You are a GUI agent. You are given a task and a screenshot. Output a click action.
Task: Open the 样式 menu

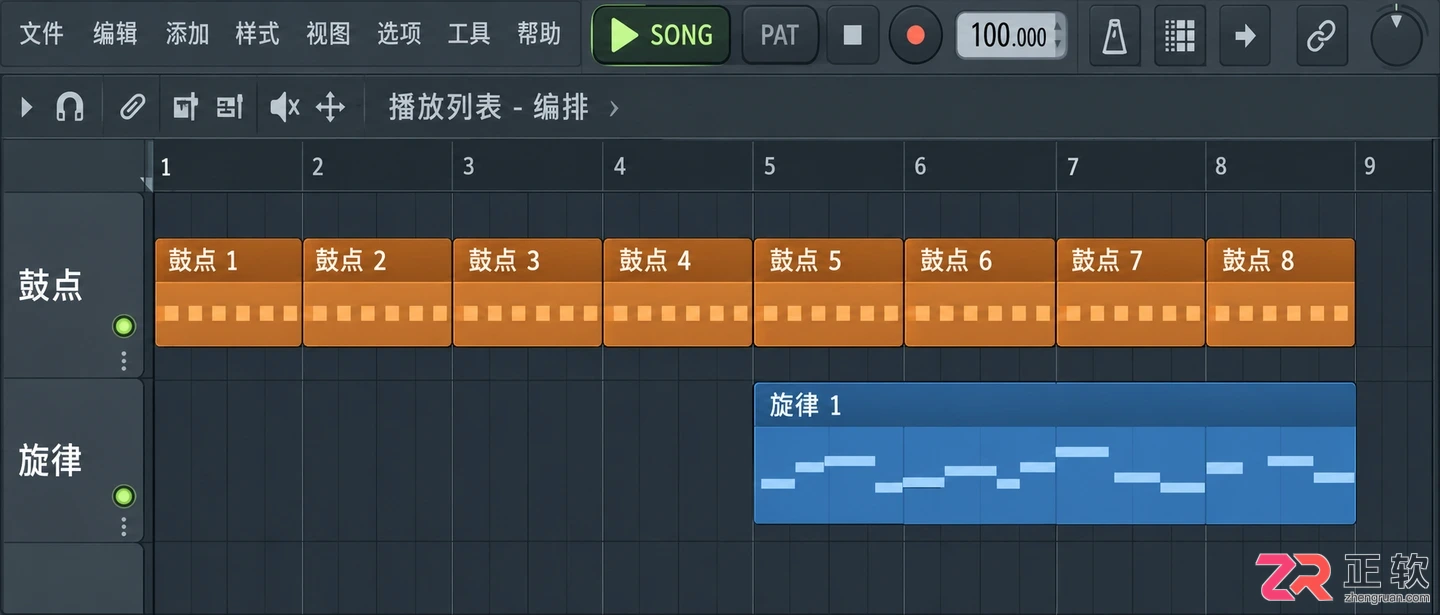257,34
